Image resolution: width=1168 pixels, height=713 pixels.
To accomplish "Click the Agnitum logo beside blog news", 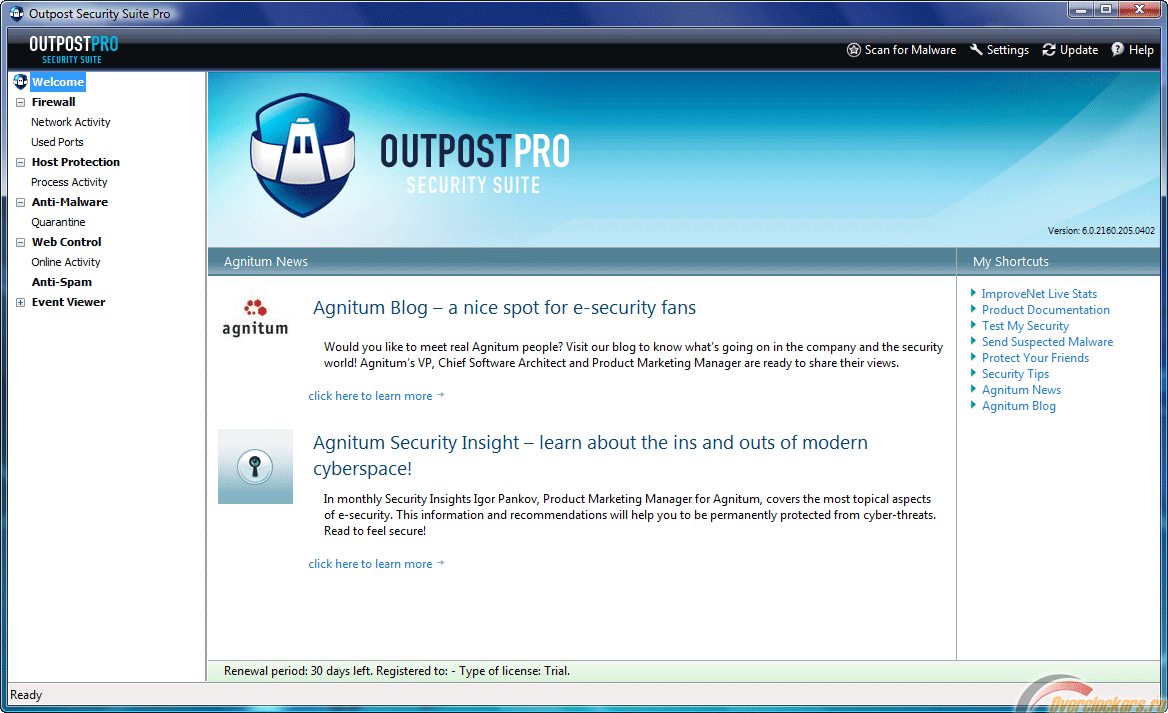I will point(255,318).
